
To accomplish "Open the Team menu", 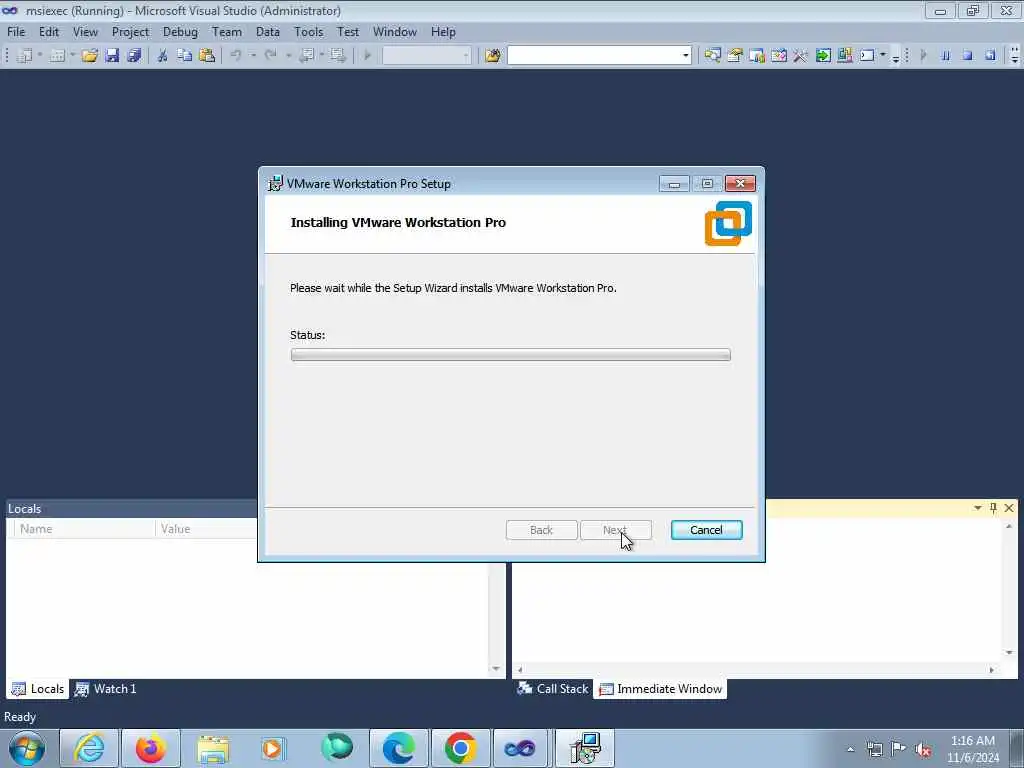I will tap(227, 32).
